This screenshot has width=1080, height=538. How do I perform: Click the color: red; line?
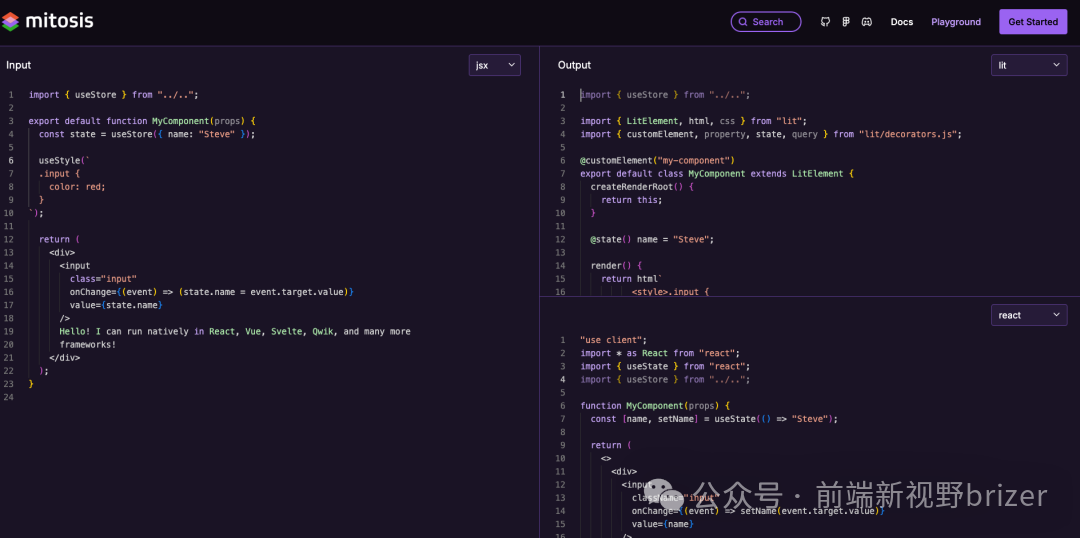click(x=77, y=187)
